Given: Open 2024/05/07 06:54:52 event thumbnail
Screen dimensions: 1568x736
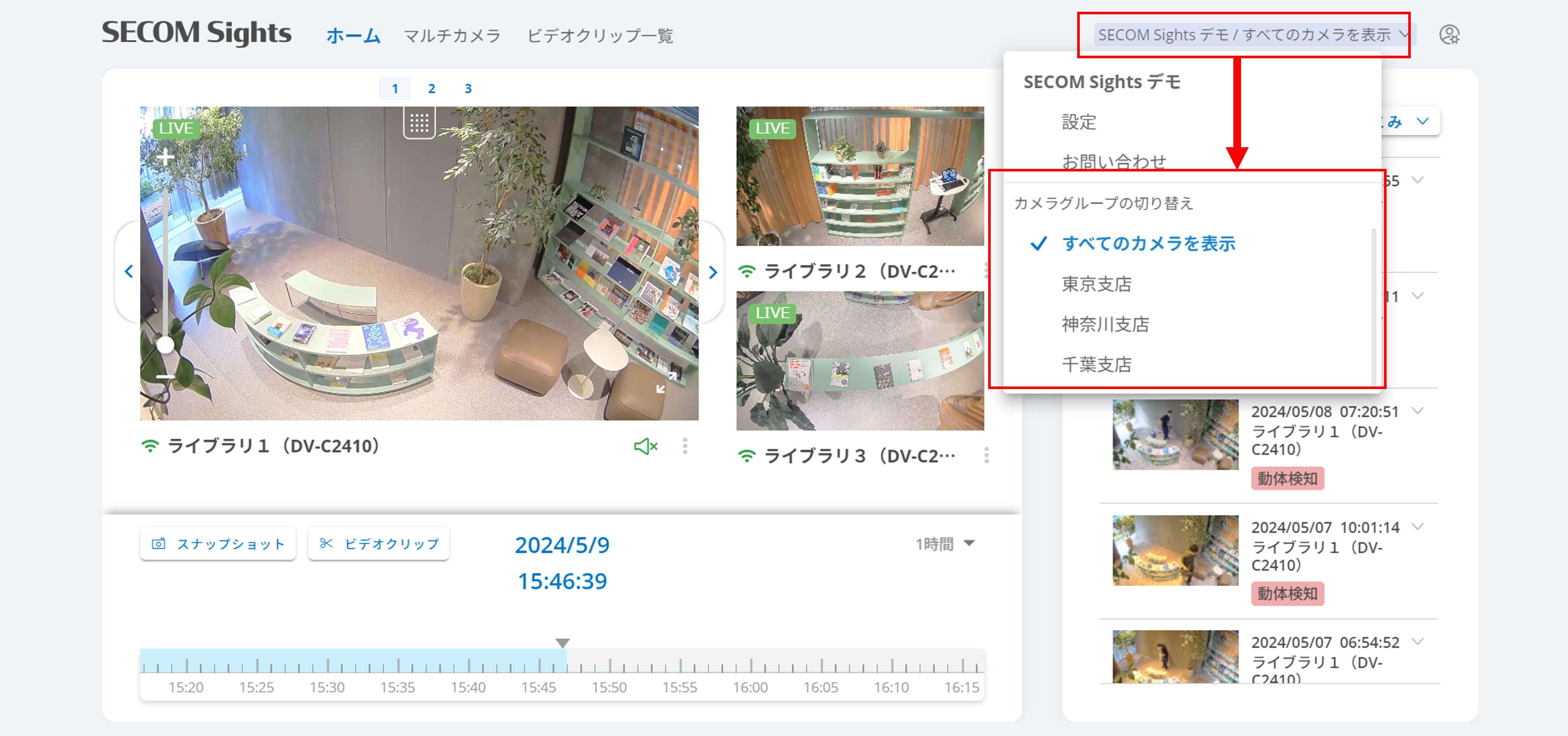Looking at the screenshot, I should pyautogui.click(x=1175, y=657).
